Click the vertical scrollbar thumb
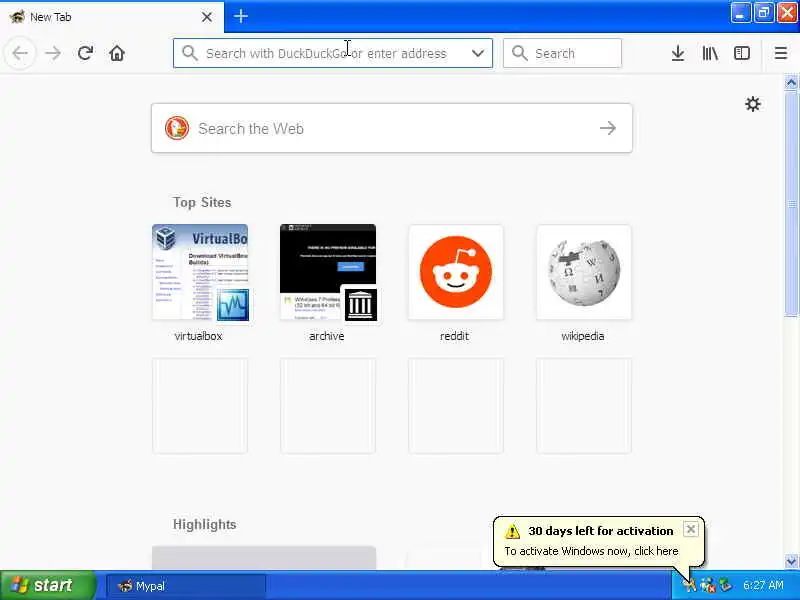800x600 pixels. pos(791,204)
